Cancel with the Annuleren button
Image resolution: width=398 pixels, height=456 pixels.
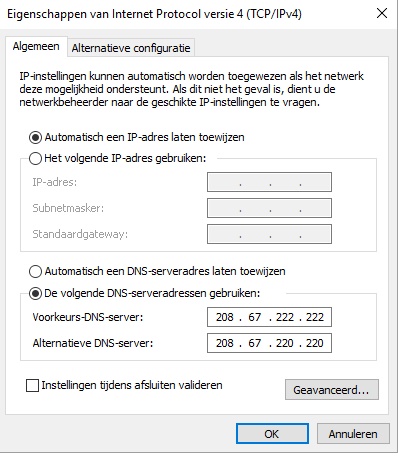353,434
